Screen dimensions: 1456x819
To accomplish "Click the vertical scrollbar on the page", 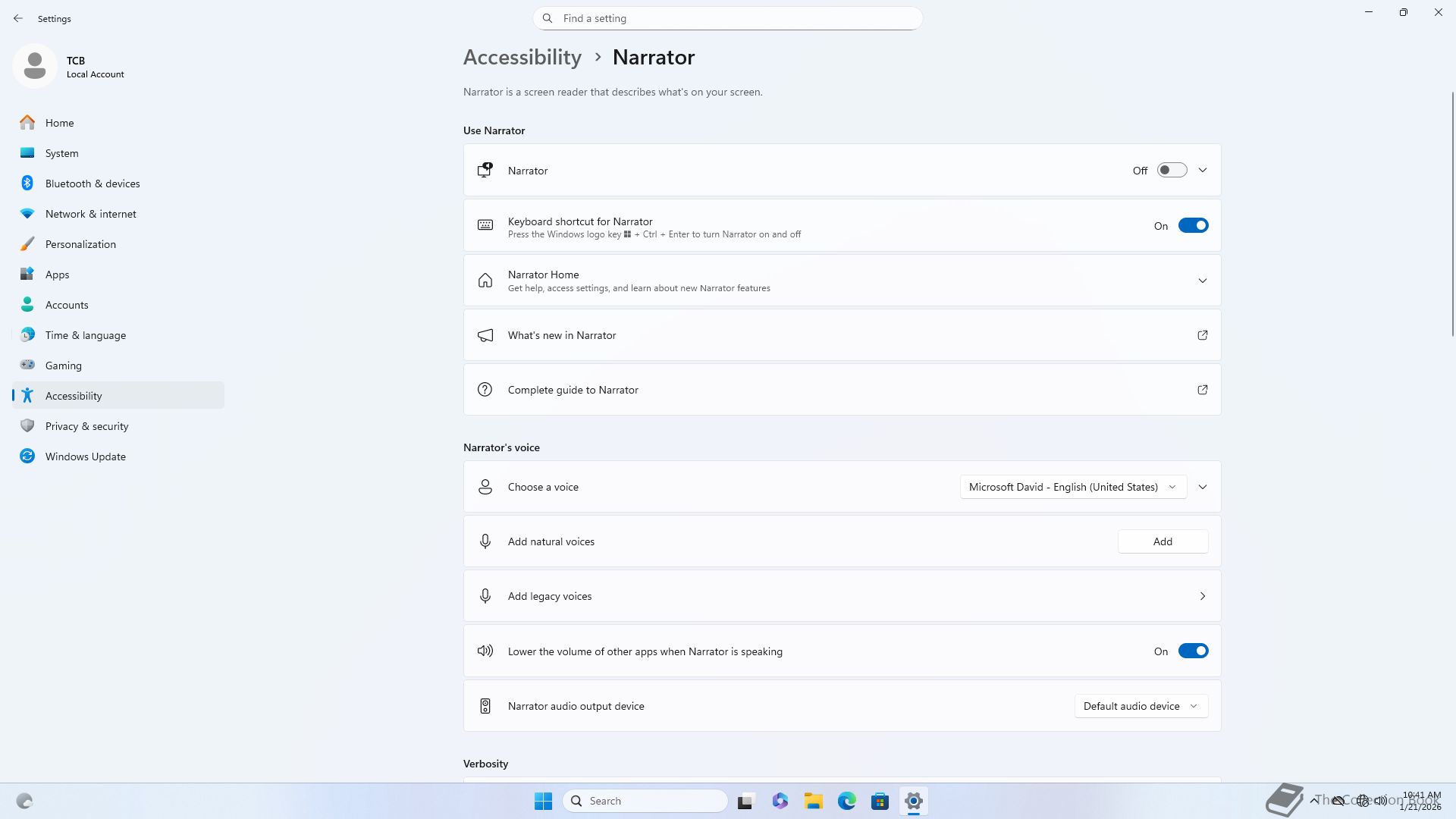I will [x=1452, y=212].
